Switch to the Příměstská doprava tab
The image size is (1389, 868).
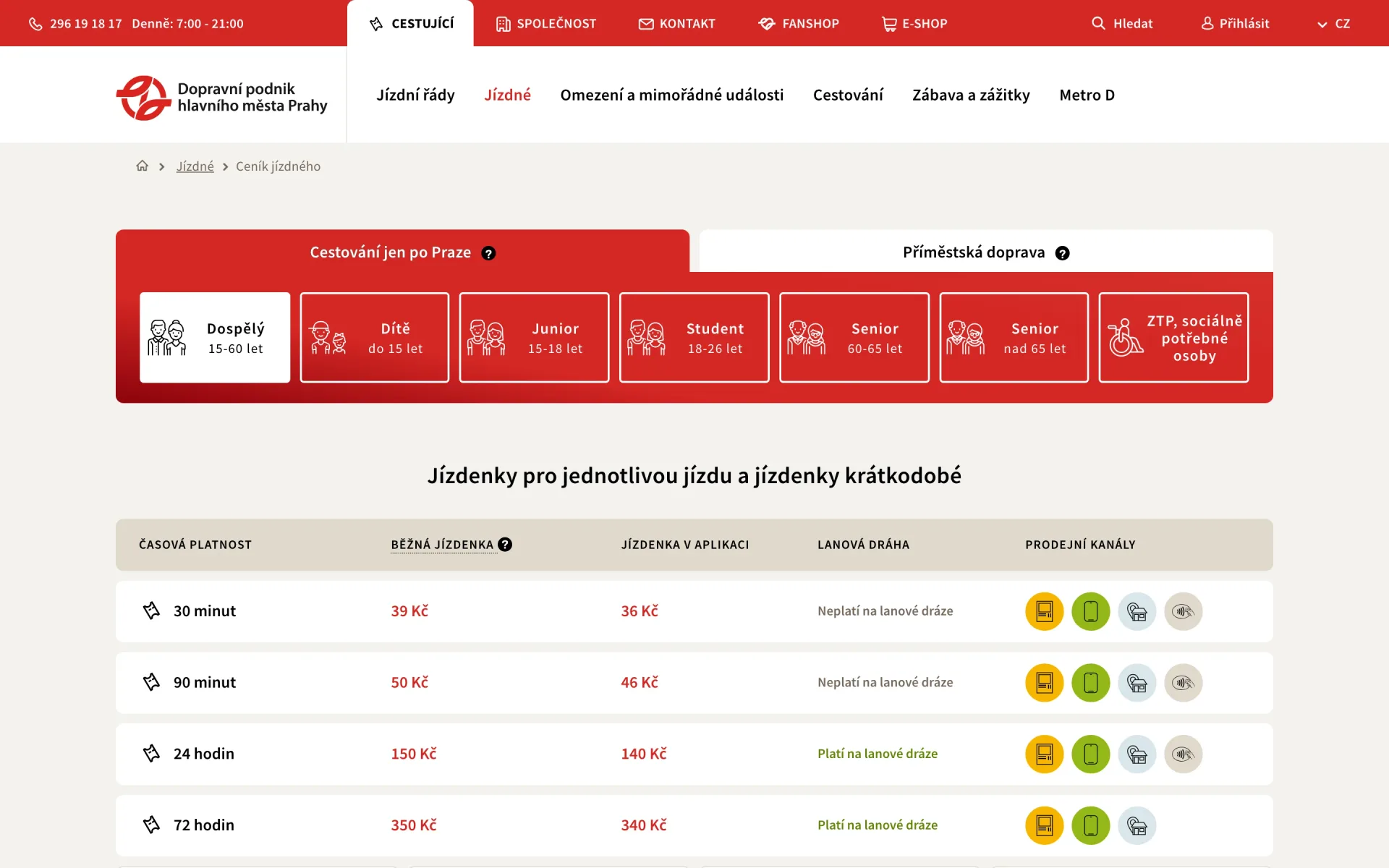point(986,252)
